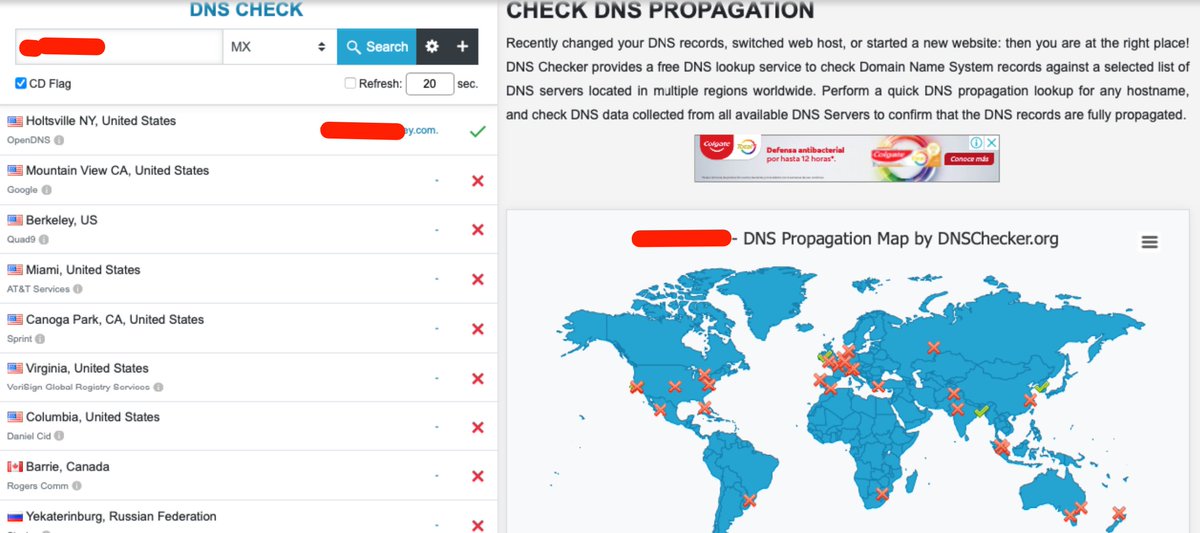Screen dimensions: 1200x533
Task: Click red X status for Miami
Action: 477,279
